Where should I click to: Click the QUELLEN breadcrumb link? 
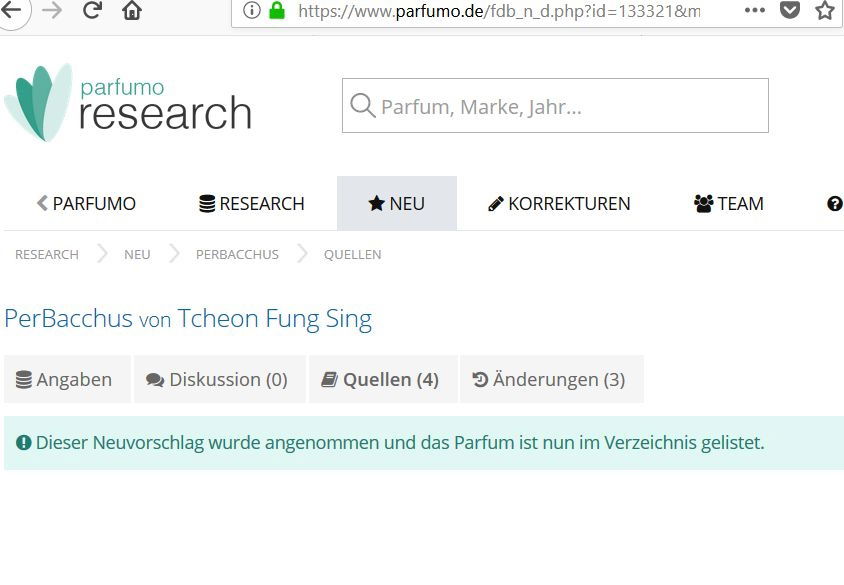[x=353, y=255]
